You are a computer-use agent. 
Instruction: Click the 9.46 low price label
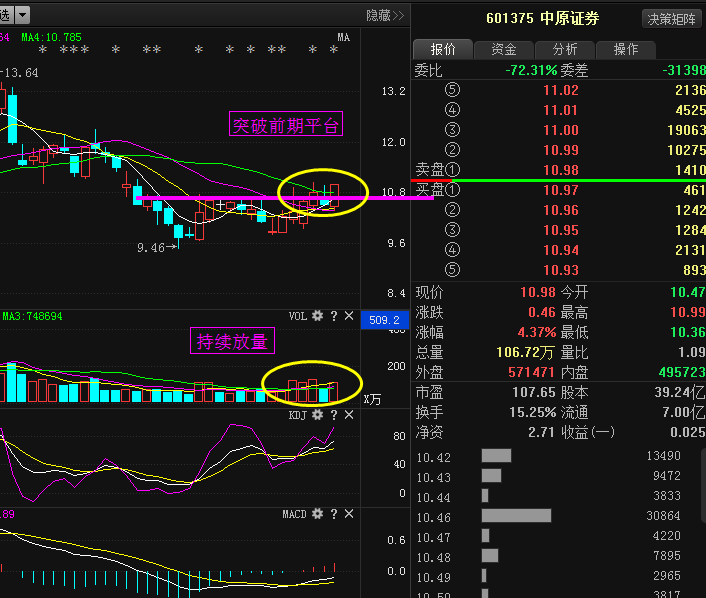pos(151,248)
